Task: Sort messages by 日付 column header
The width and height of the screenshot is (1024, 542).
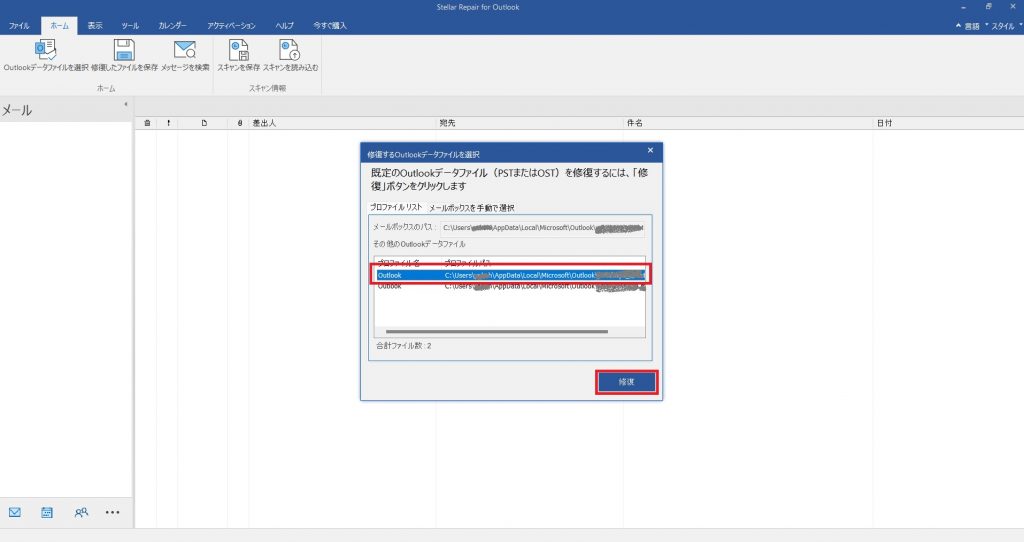Action: click(x=884, y=123)
